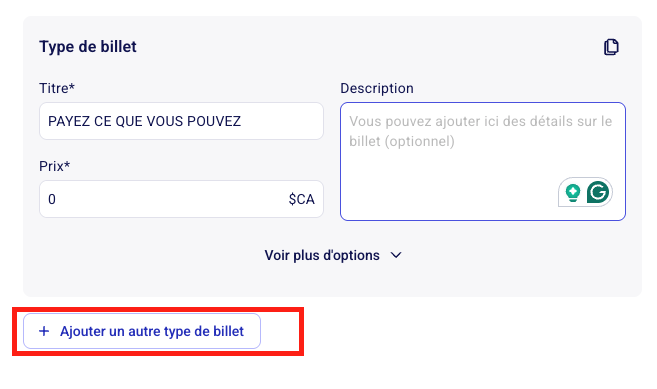Focus the Titre input field
This screenshot has height=389, width=657.
pyautogui.click(x=181, y=121)
